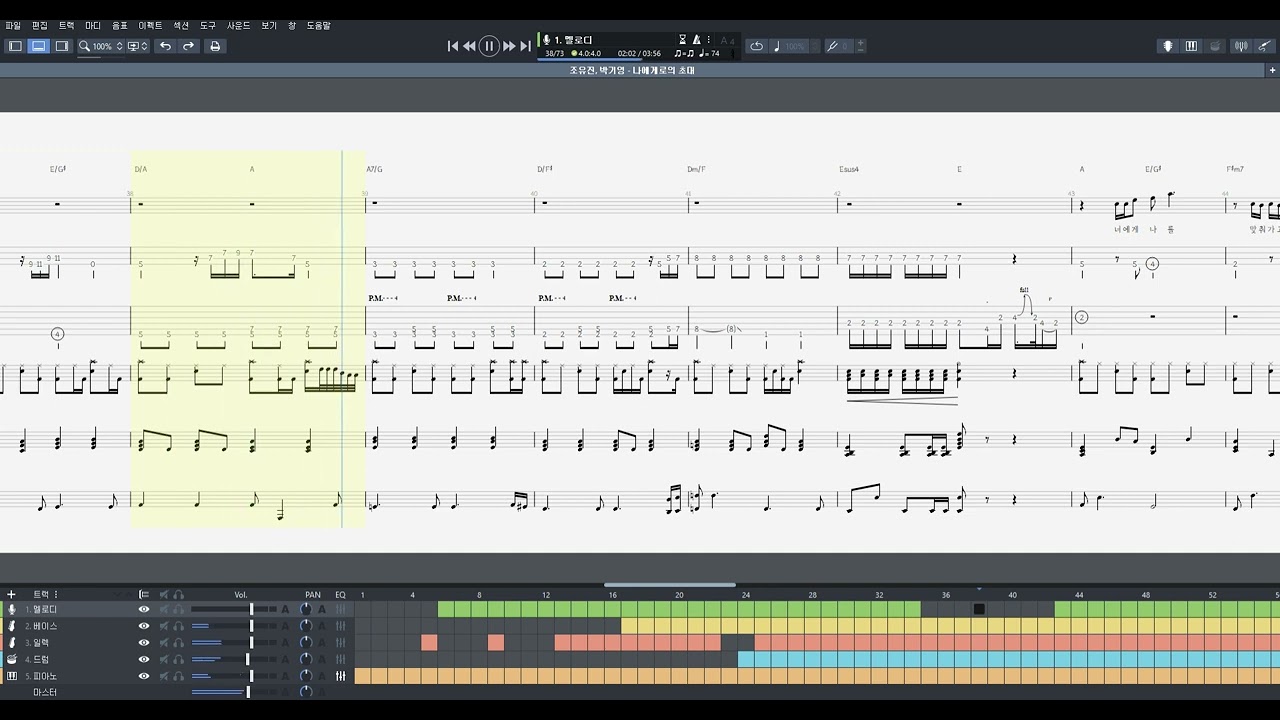
Task: Open the 트랙 menu
Action: coord(66,25)
